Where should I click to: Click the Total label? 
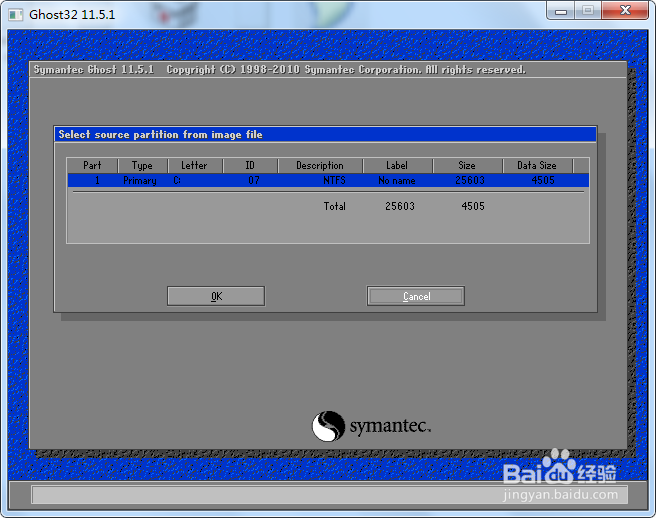coord(335,206)
